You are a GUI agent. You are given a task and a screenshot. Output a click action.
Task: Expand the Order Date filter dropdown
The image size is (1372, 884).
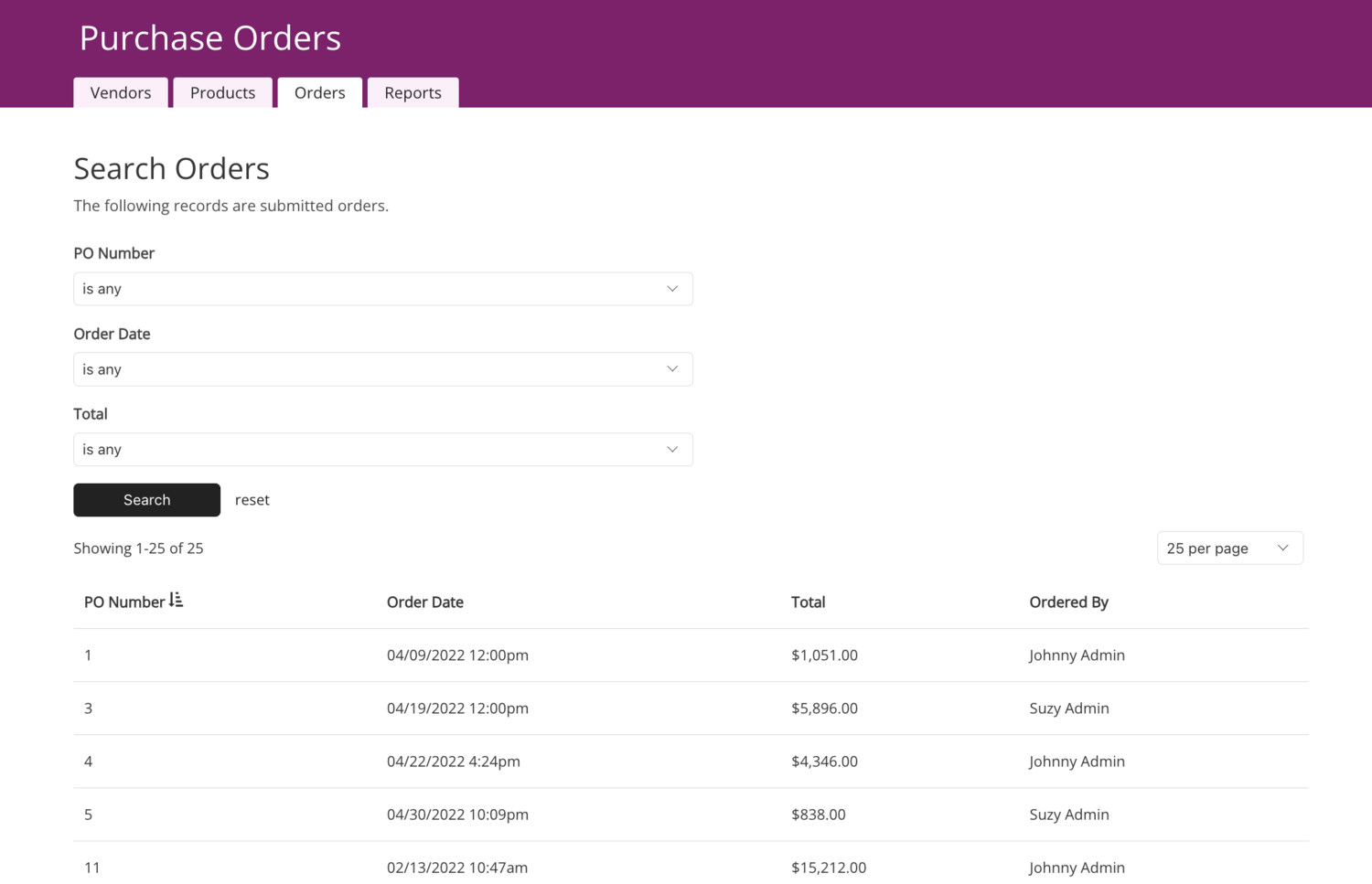pos(382,369)
